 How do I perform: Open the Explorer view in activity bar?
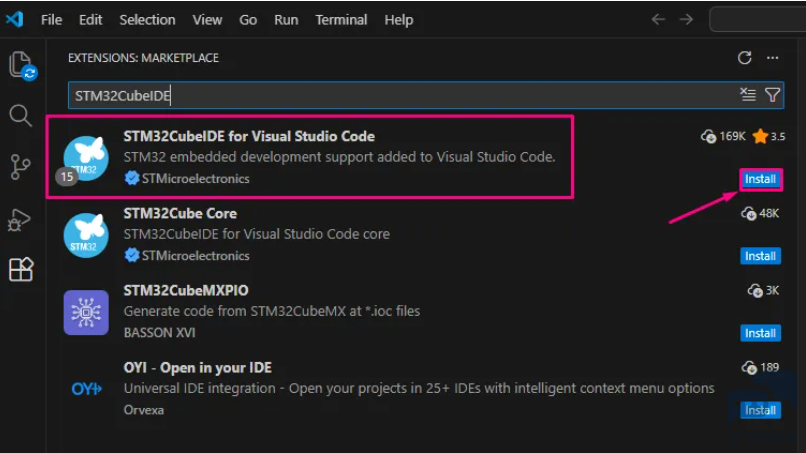22,65
